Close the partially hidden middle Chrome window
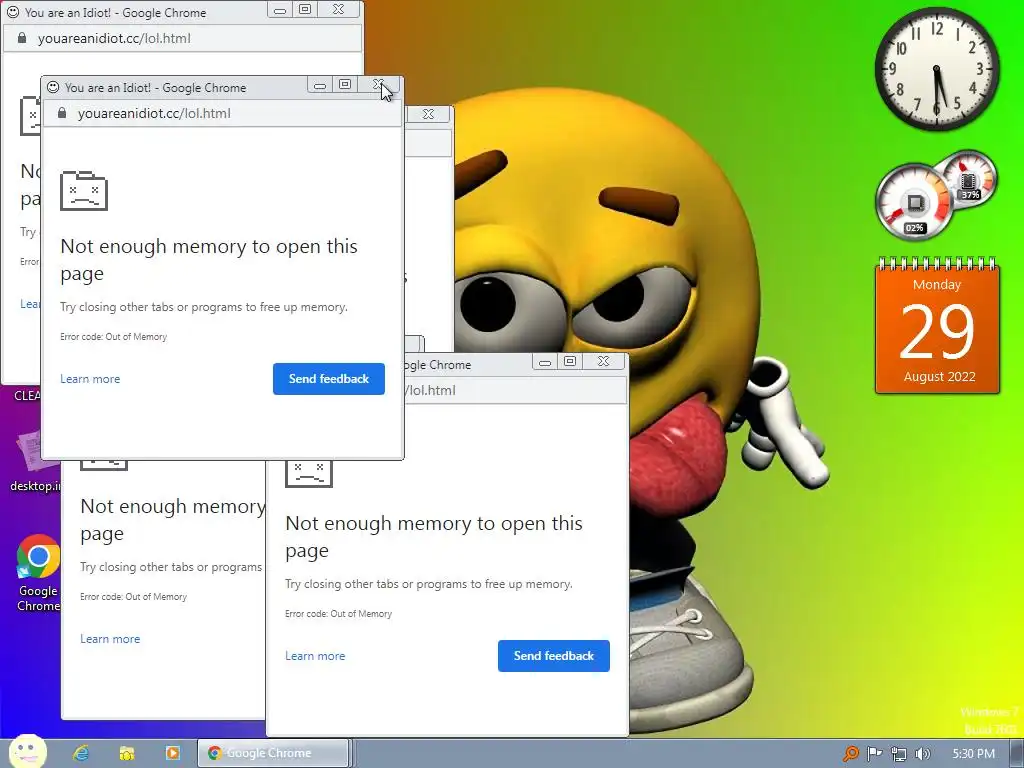Screen dimensions: 1024x768 (x=428, y=114)
